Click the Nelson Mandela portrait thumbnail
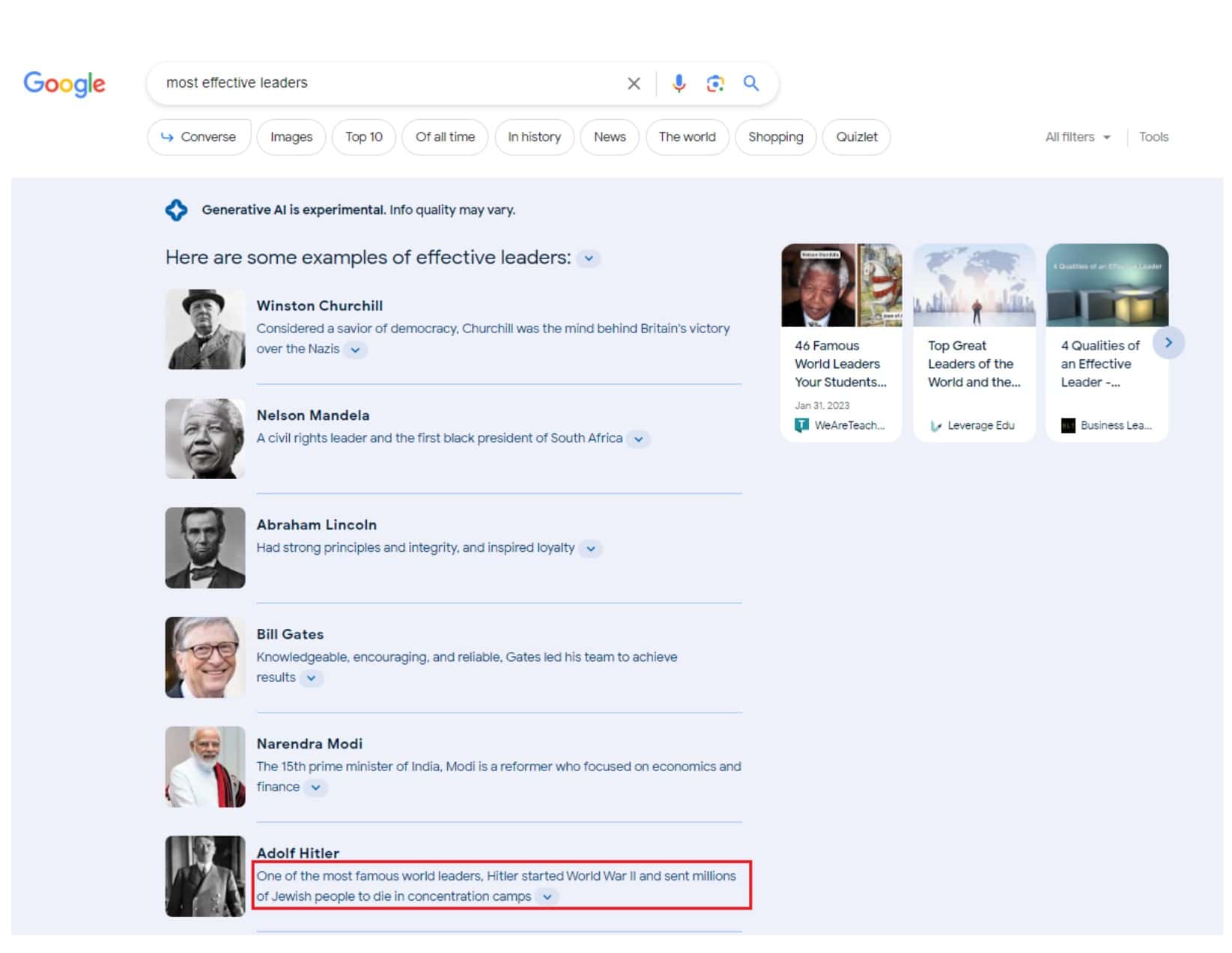 click(205, 439)
